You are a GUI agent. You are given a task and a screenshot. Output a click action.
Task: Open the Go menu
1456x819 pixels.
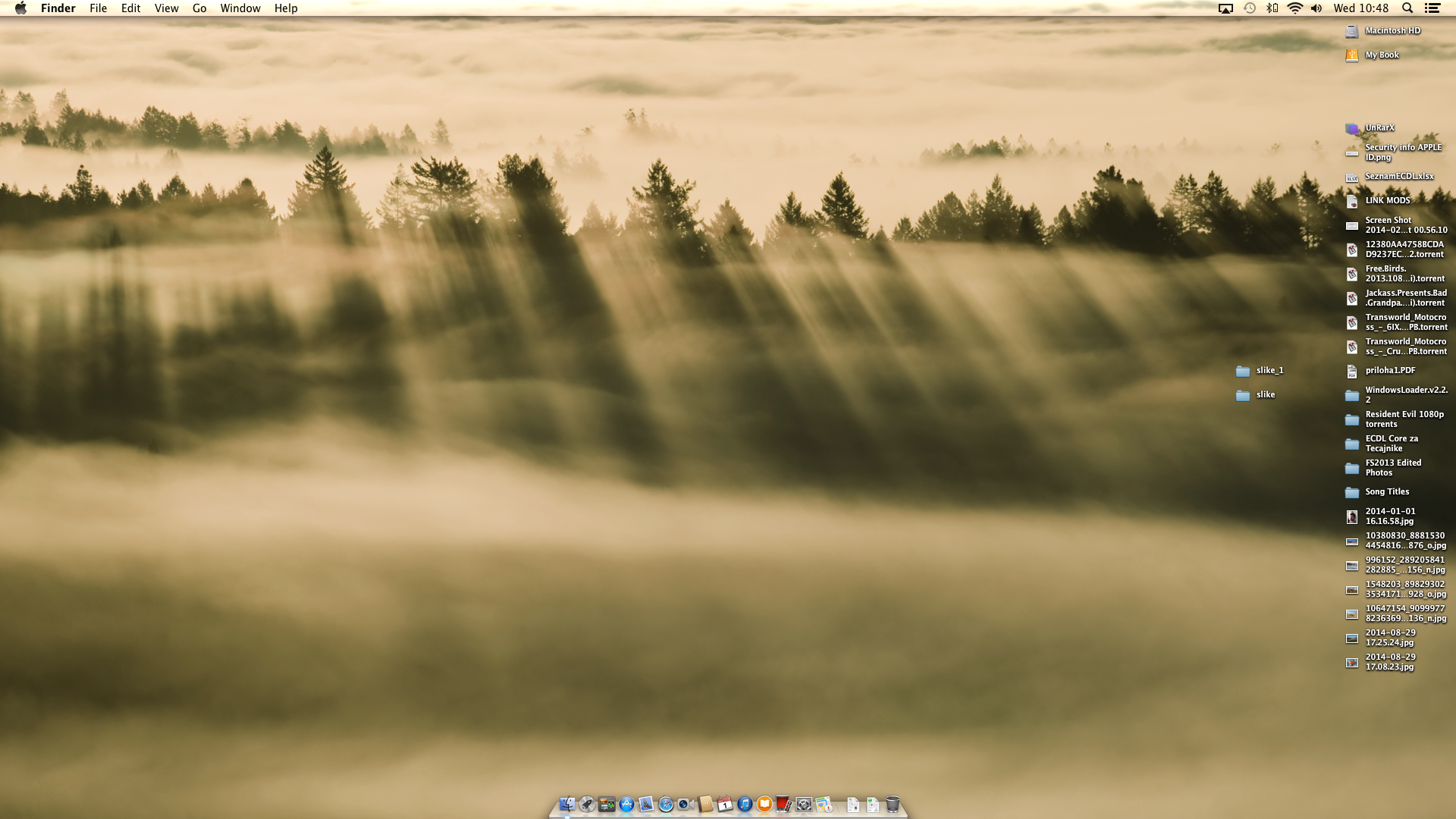coord(199,8)
